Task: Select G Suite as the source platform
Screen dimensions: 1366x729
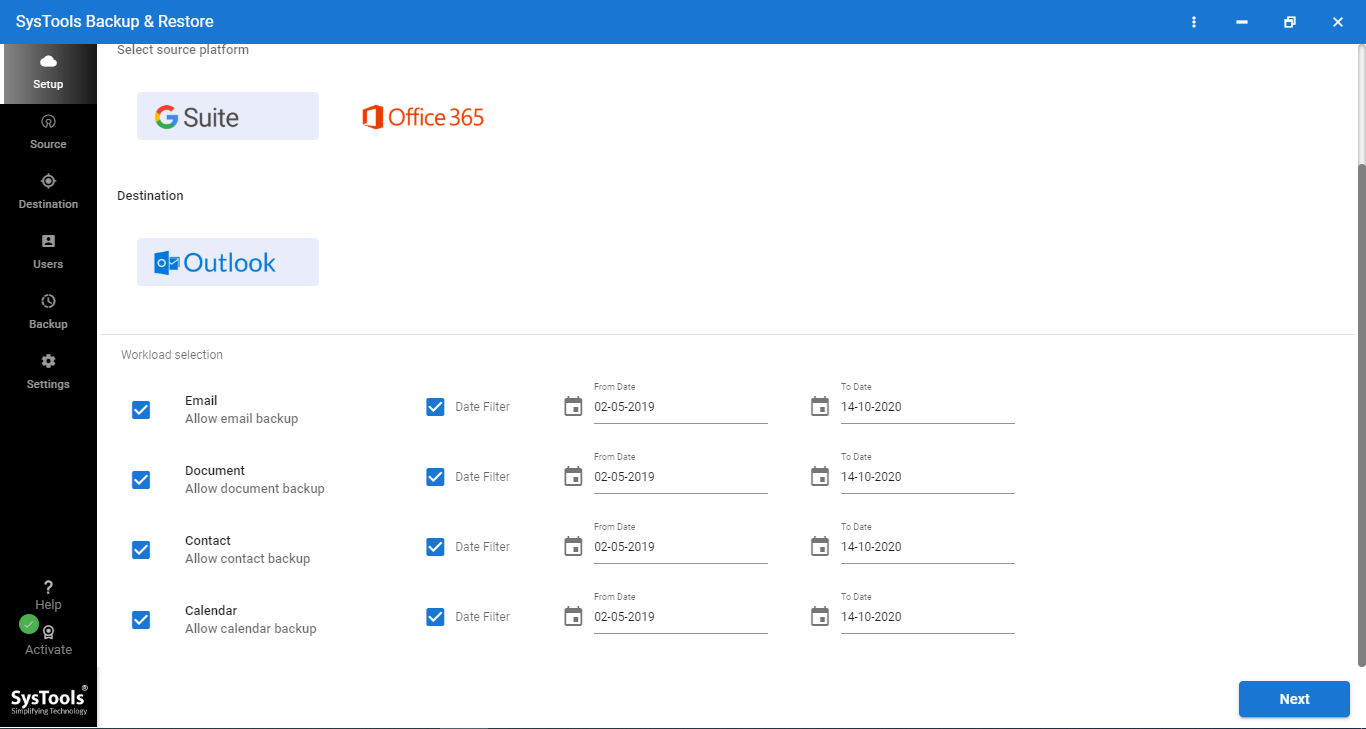Action: 227,115
